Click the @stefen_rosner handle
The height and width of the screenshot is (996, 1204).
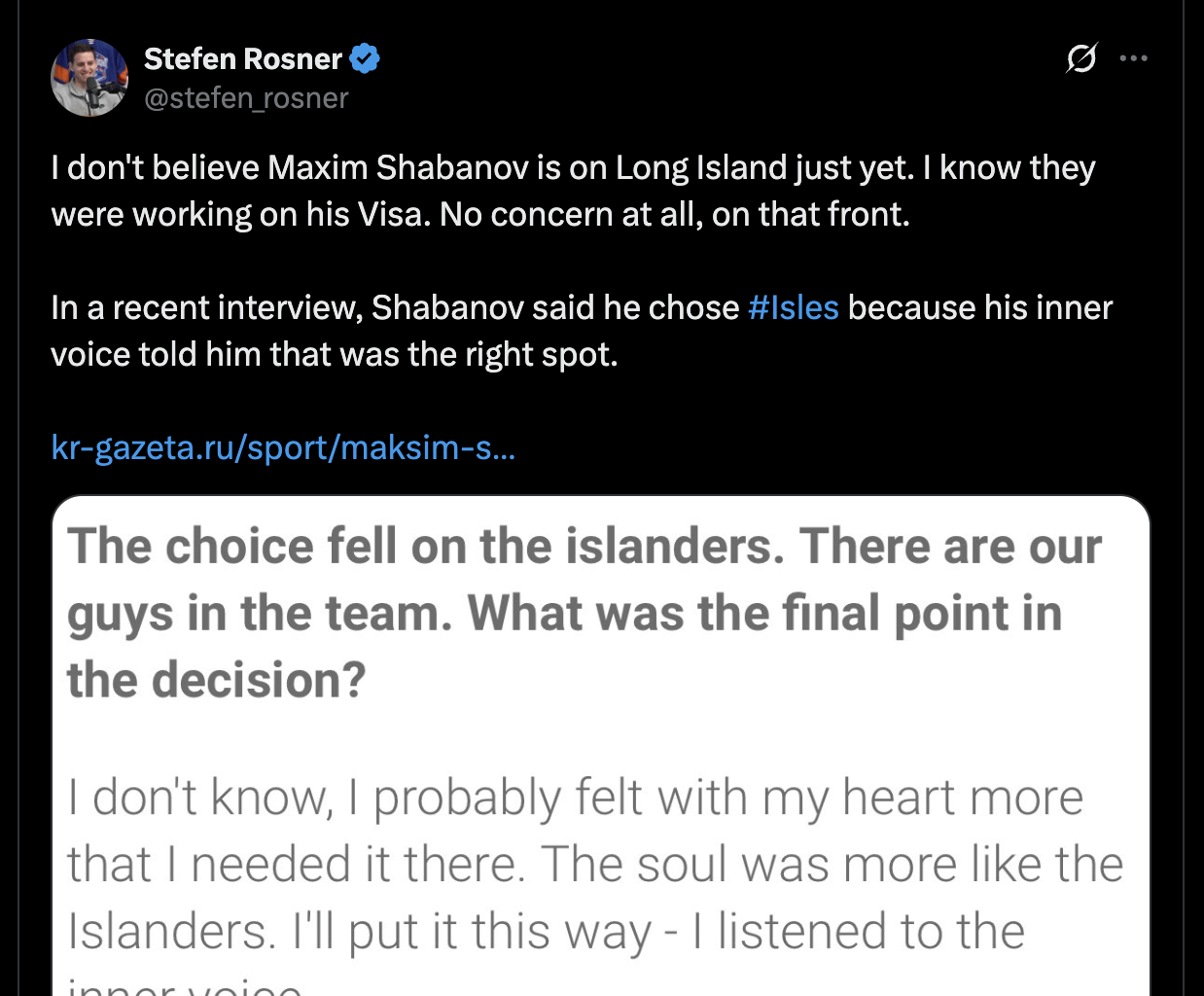click(247, 97)
